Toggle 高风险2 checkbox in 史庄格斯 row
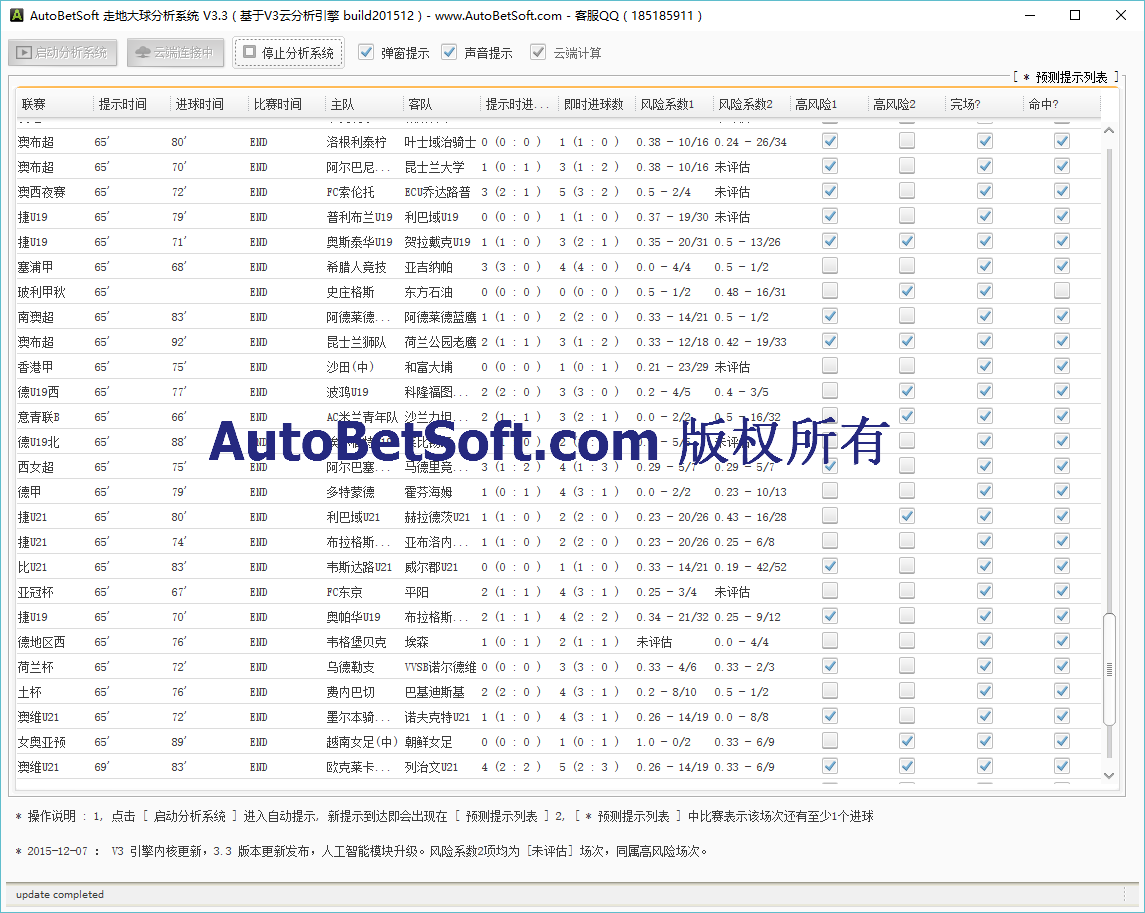The image size is (1145, 913). [907, 291]
